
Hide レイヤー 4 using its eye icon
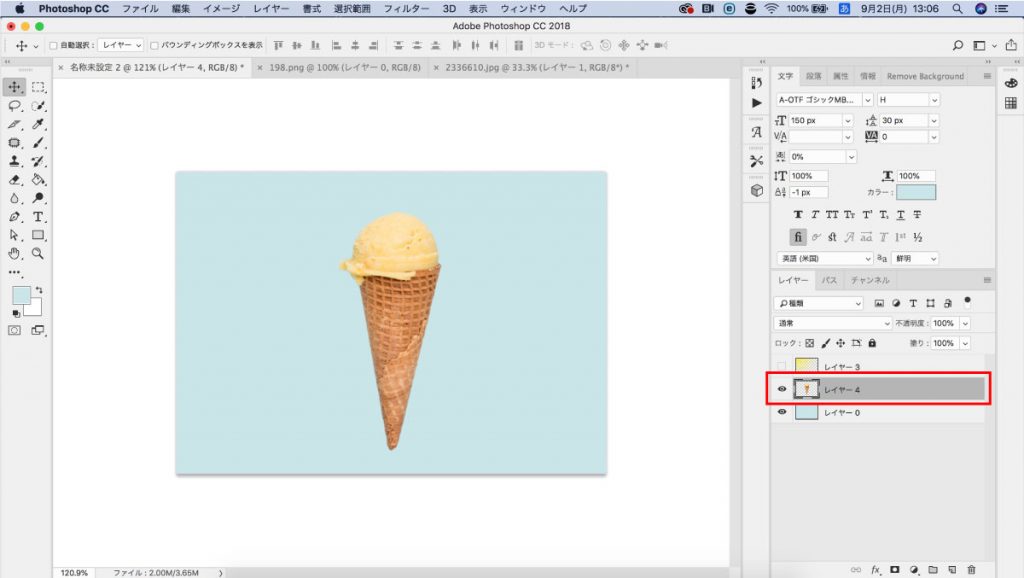pyautogui.click(x=782, y=389)
